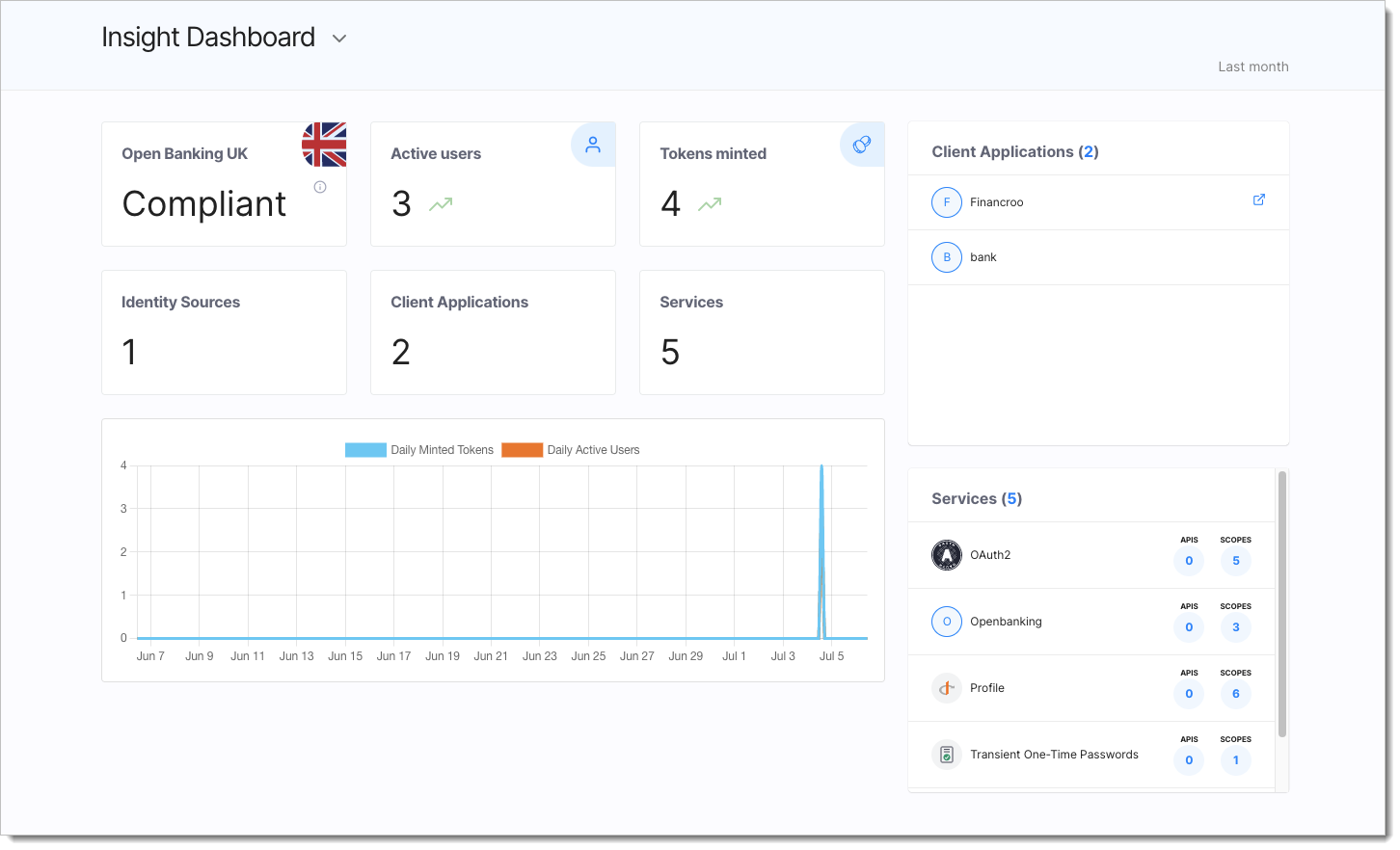Click Transient One-Time Passwords scopes count
Image resolution: width=1400 pixels, height=850 pixels.
pyautogui.click(x=1236, y=760)
